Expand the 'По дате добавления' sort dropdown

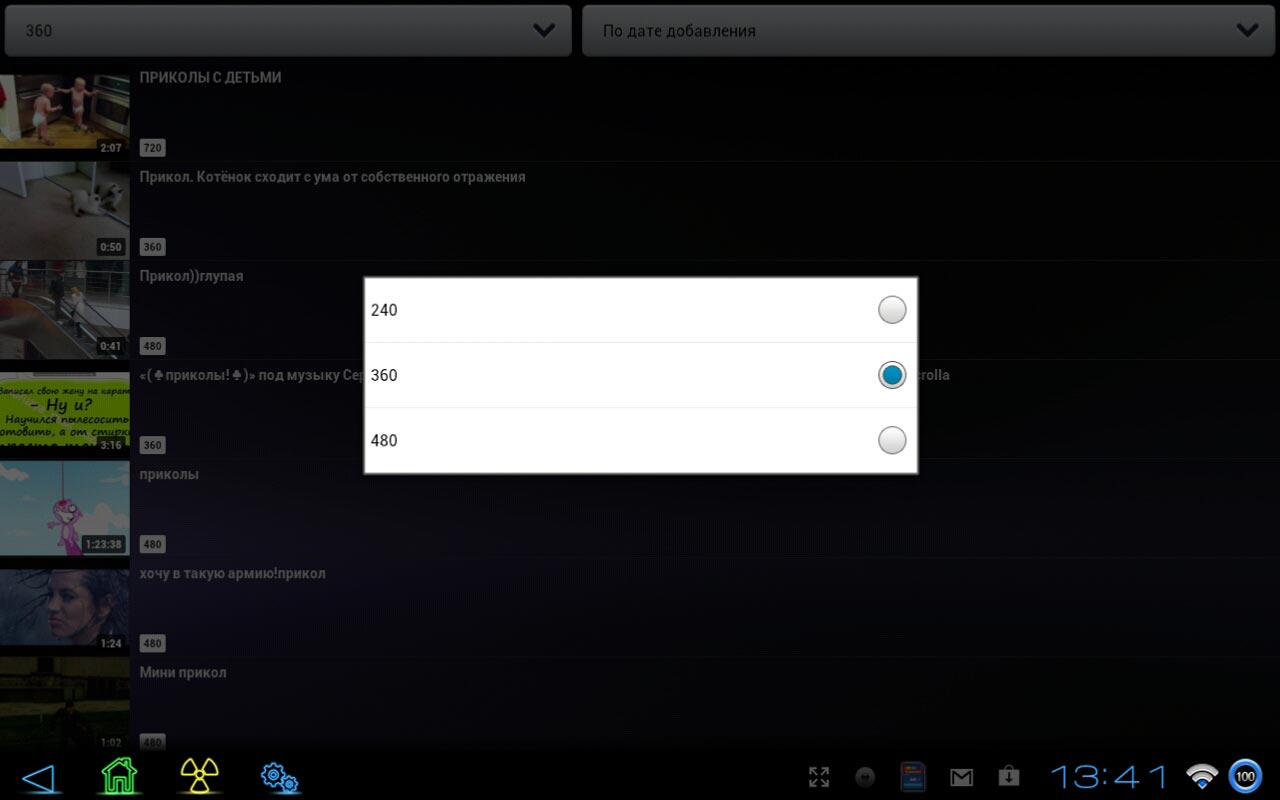(930, 31)
